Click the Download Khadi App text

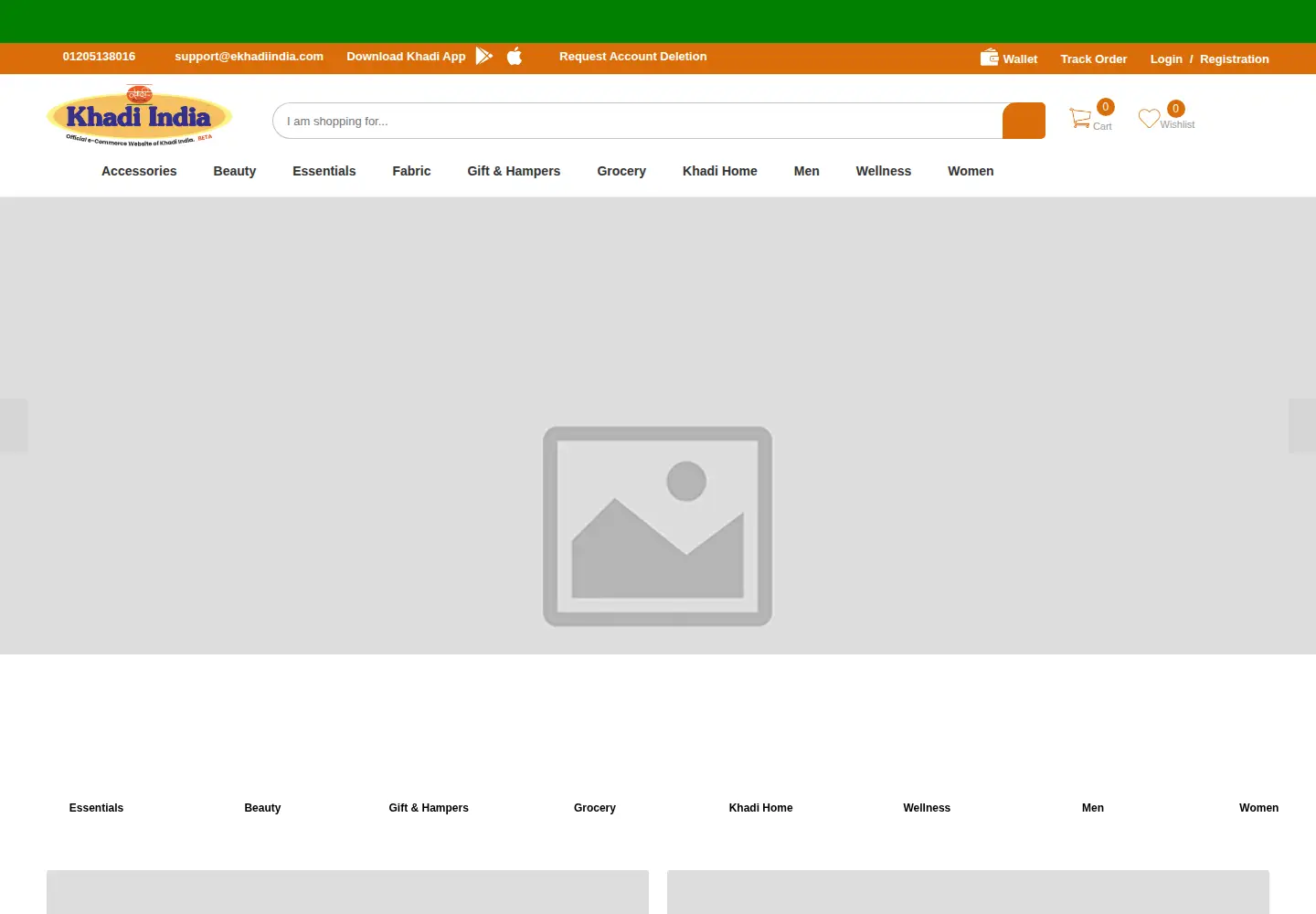pyautogui.click(x=406, y=57)
